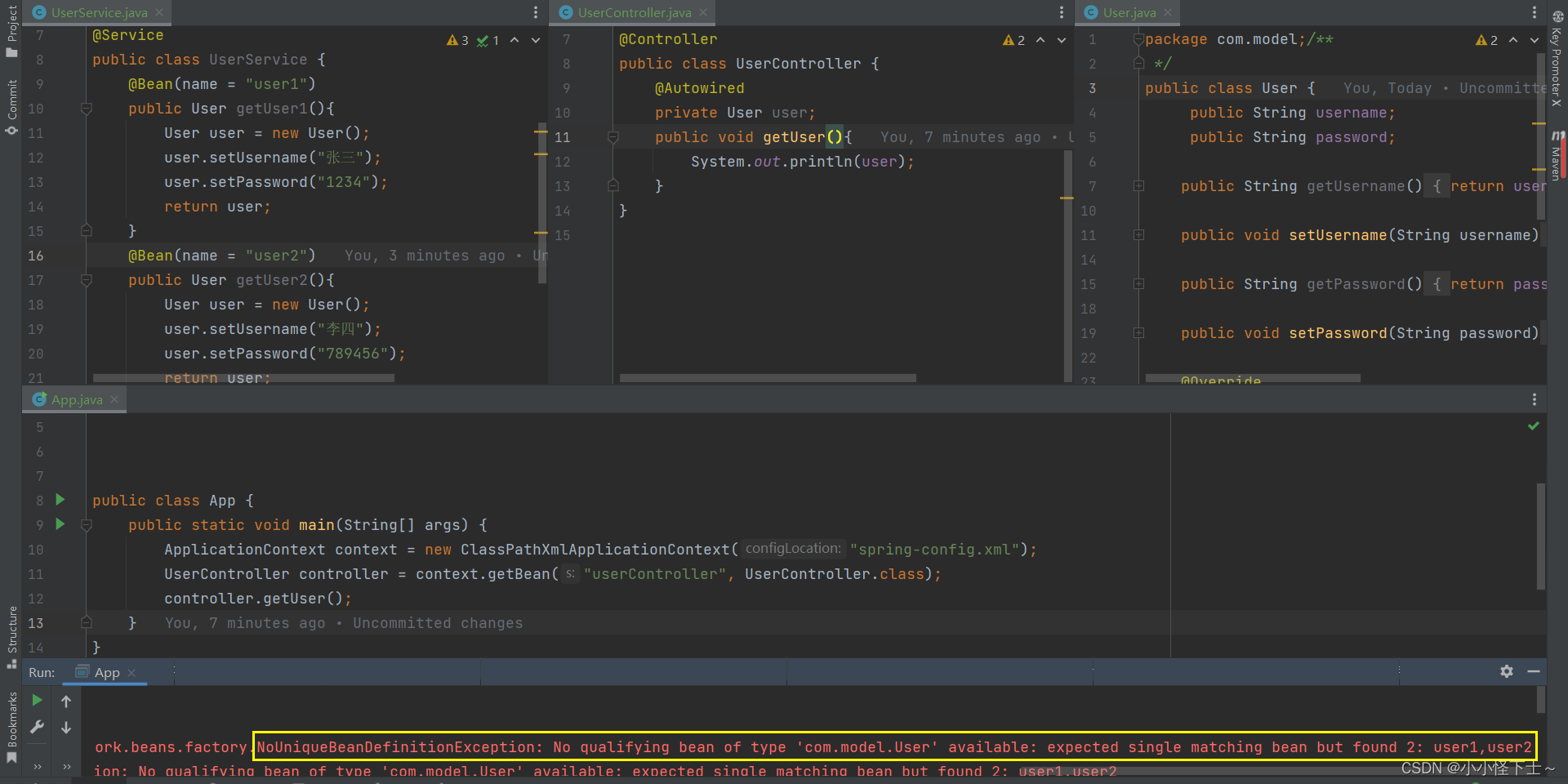Fold main method in App.java
This screenshot has width=1568, height=784.
pyautogui.click(x=86, y=525)
